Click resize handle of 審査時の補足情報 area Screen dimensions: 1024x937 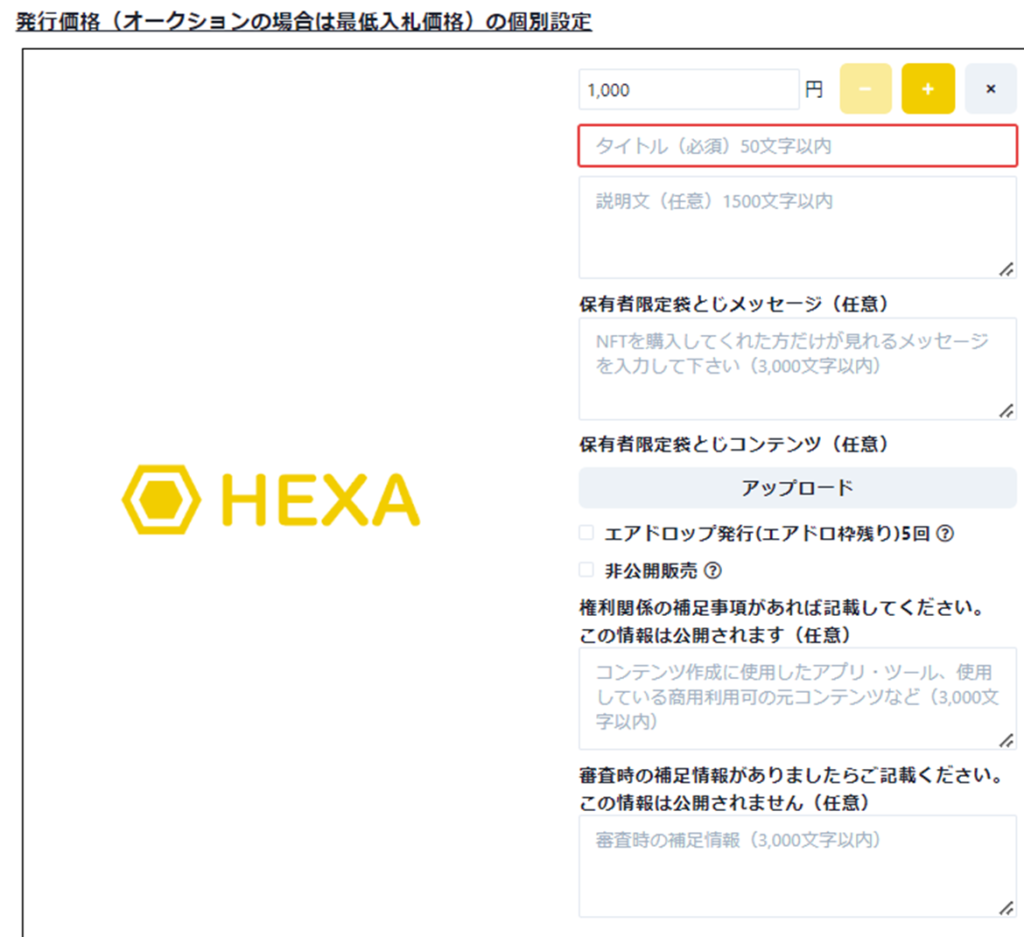[1006, 908]
